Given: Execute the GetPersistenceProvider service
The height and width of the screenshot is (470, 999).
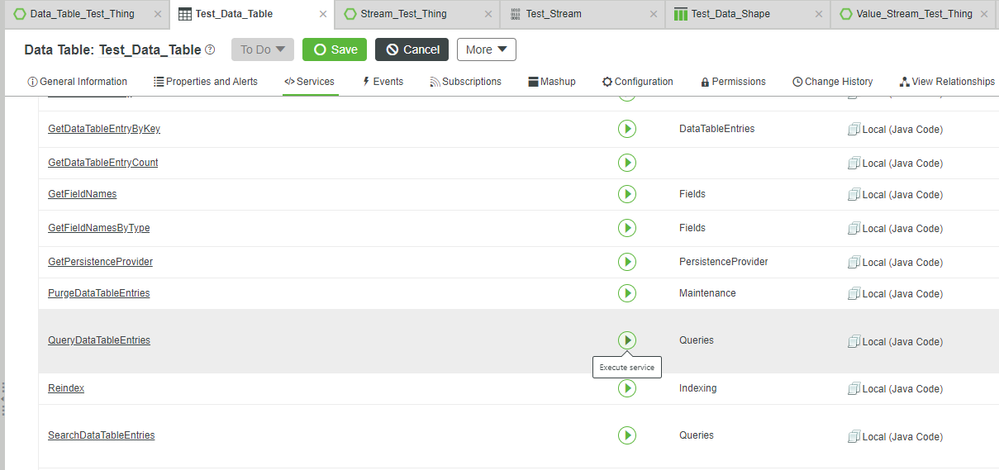Looking at the screenshot, I should coord(627,262).
